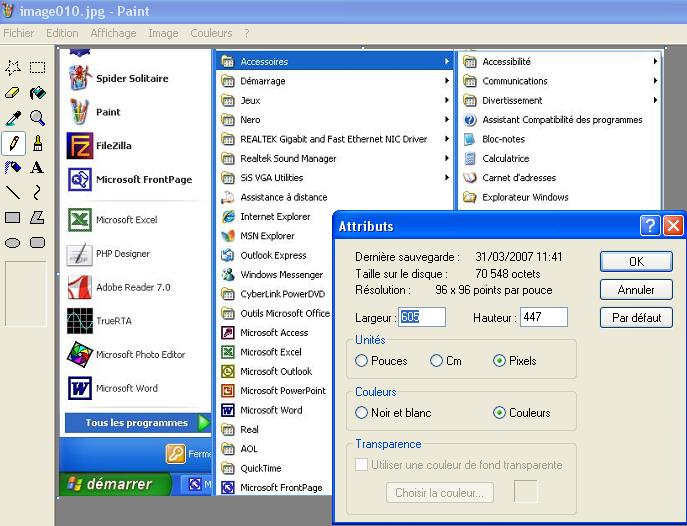Expand the Accessoires submenu arrow

446,61
